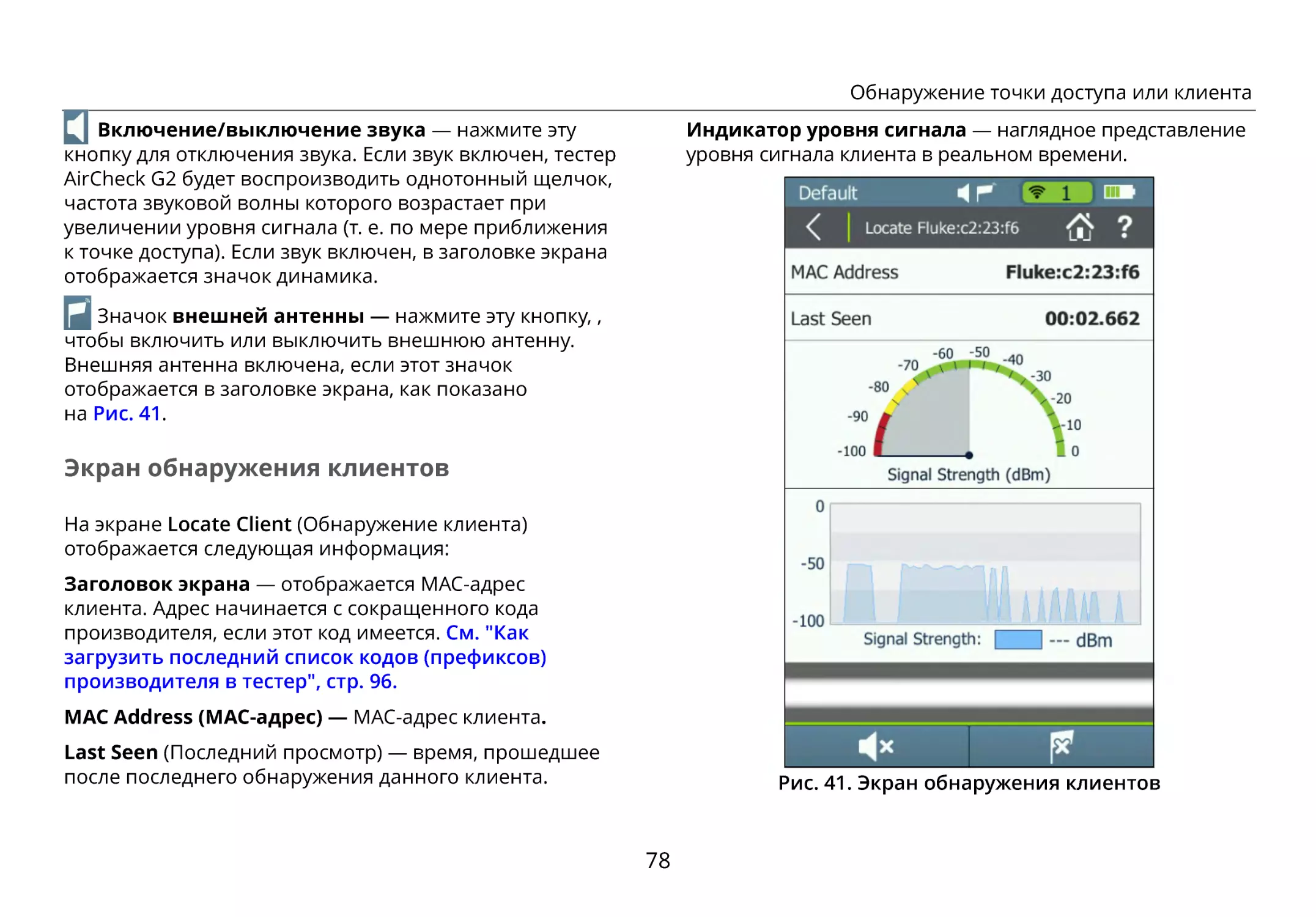Click the antenna icon beside antenna description
Image resolution: width=1316 pixels, height=917 pixels.
77,314
